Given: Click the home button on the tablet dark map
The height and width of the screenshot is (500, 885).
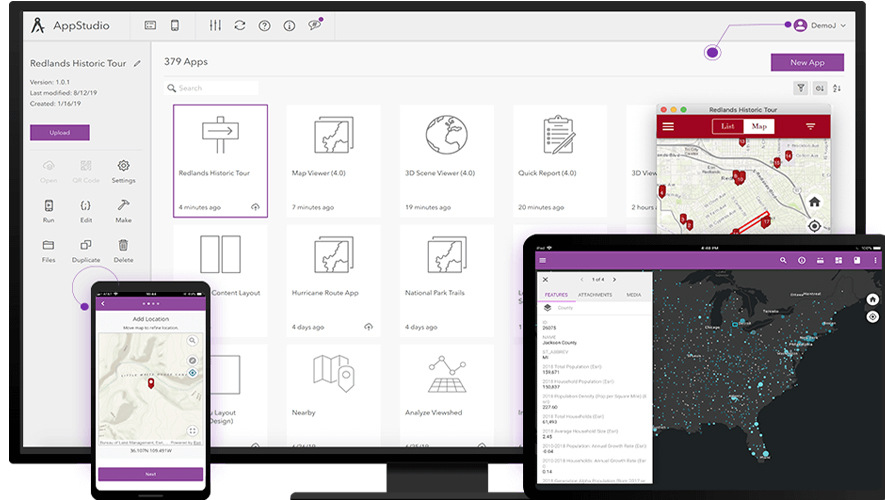Looking at the screenshot, I should [873, 300].
